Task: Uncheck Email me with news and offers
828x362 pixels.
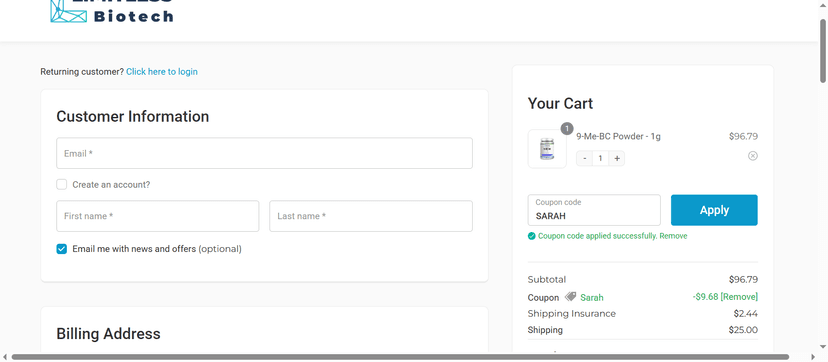Action: click(x=62, y=249)
